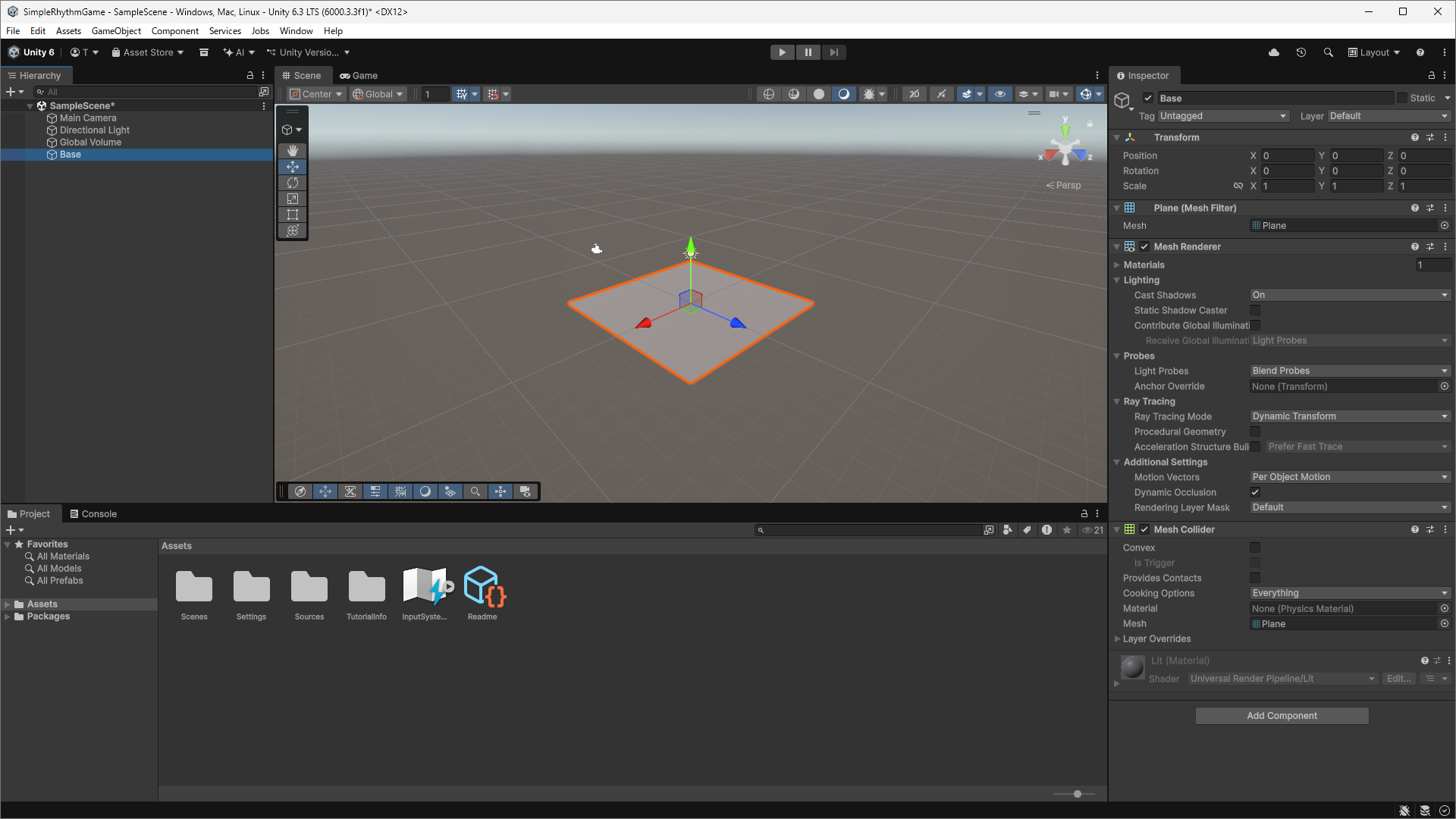Select the Rect tool in scene toolbar
This screenshot has width=1456, height=819.
pyautogui.click(x=293, y=215)
